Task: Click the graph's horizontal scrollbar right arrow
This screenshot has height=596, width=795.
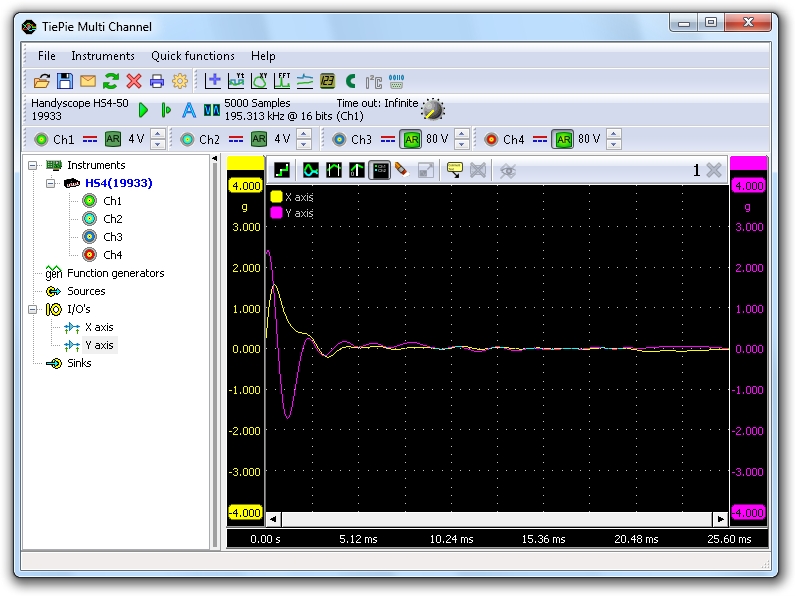Action: point(720,519)
